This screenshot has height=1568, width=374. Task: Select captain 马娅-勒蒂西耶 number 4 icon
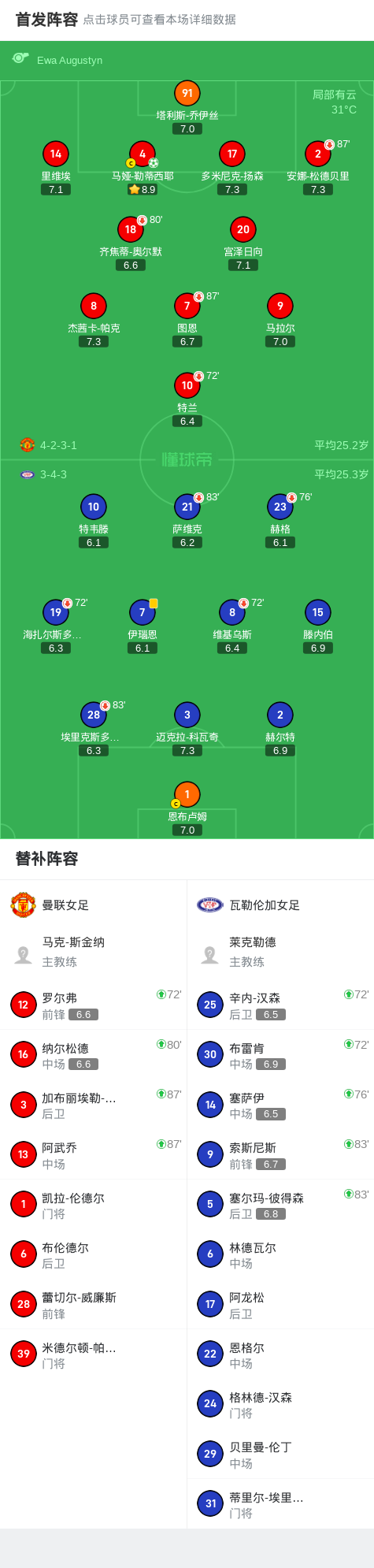(x=143, y=154)
